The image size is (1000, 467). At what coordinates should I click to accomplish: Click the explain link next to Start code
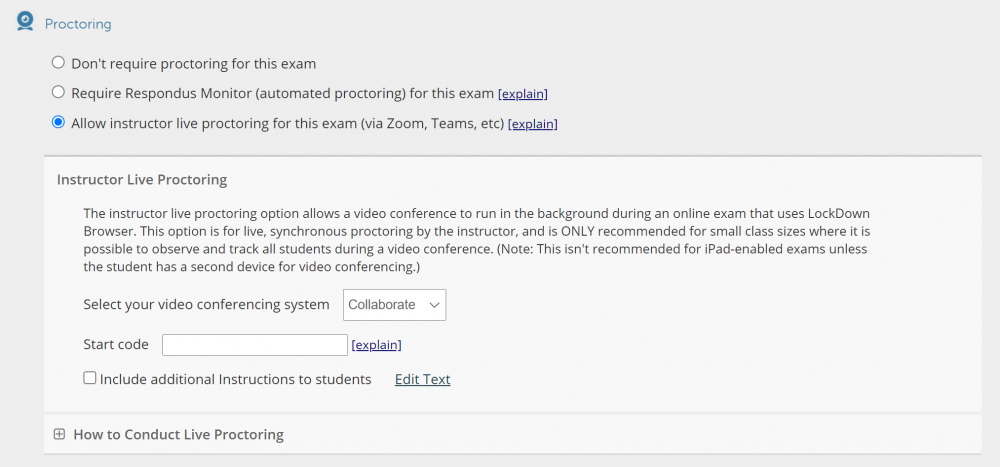coord(376,345)
